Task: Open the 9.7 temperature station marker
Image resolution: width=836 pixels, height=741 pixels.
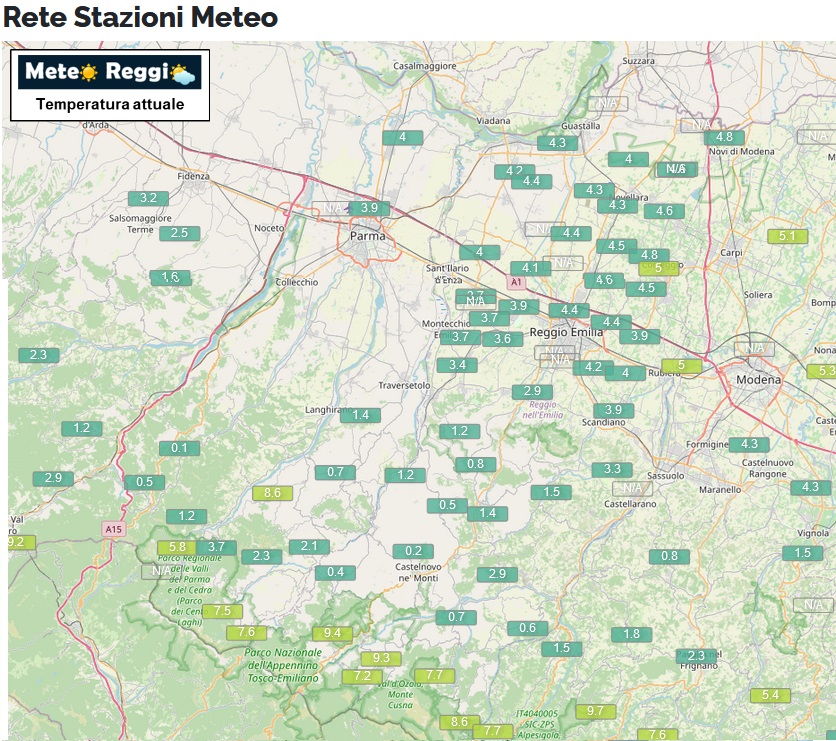Action: (595, 711)
